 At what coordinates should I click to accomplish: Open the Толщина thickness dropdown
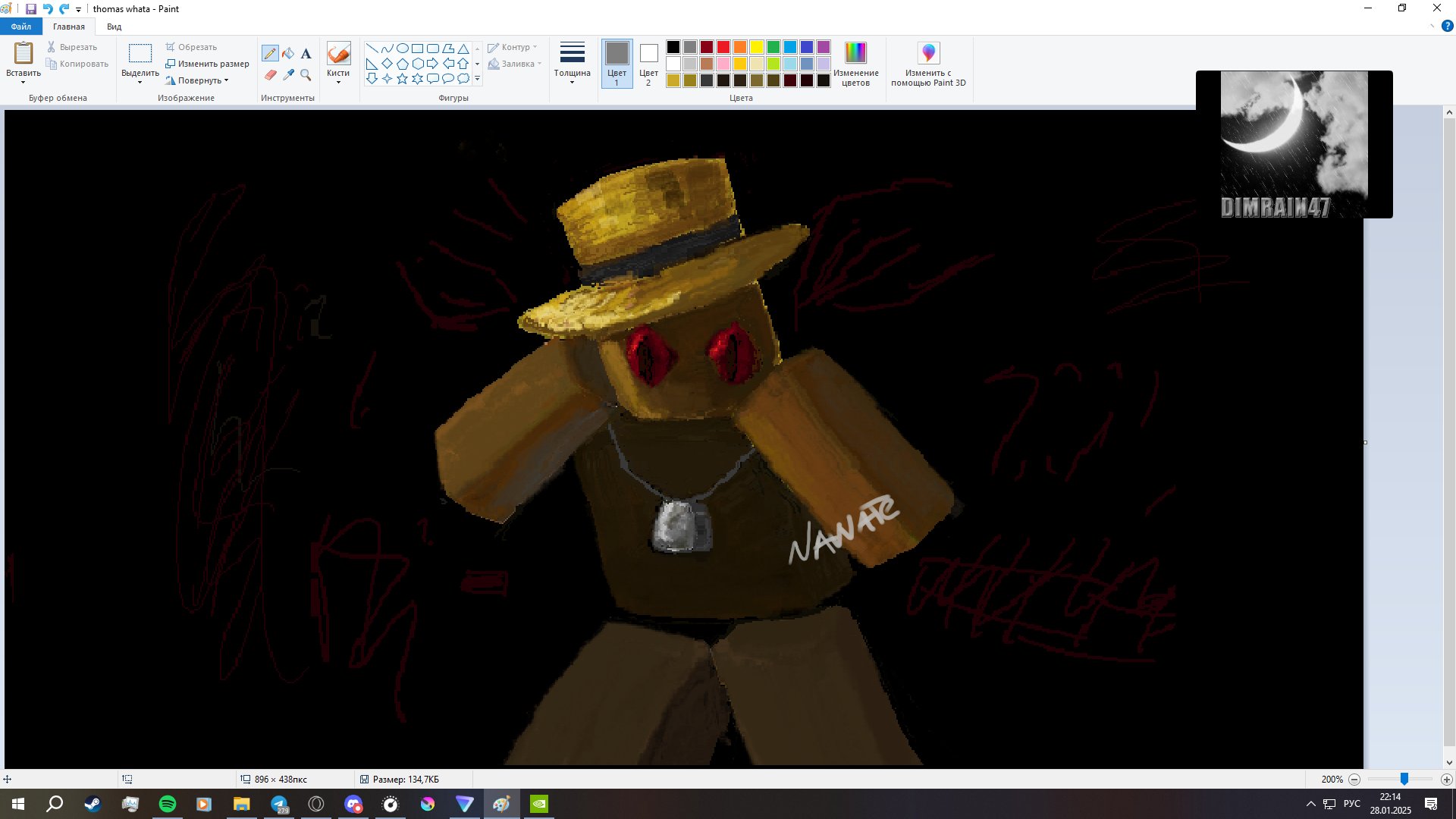coord(572,64)
